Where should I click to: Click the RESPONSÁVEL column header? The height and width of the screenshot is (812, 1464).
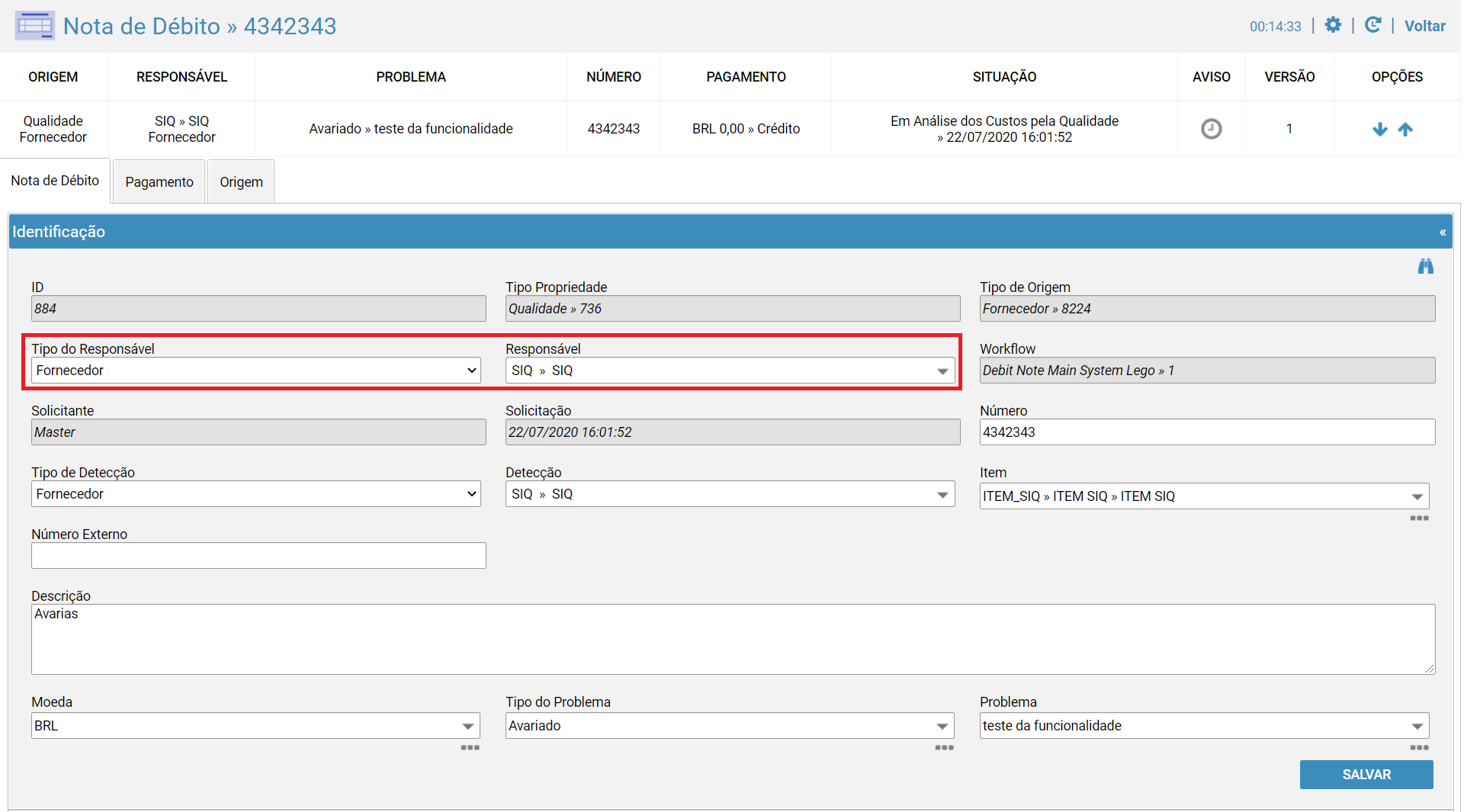(x=181, y=77)
